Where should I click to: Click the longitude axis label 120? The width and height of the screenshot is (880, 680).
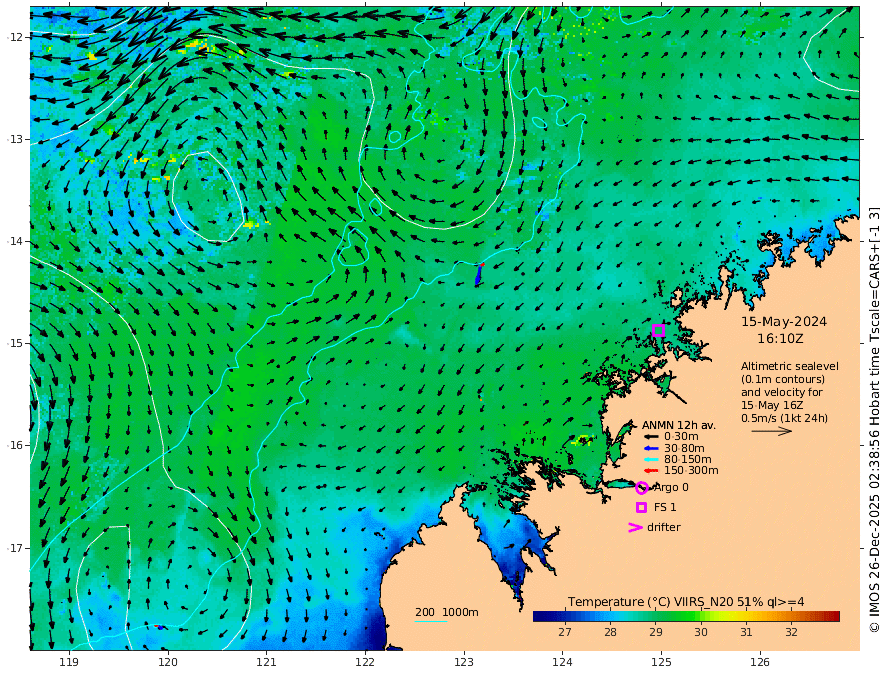point(168,663)
